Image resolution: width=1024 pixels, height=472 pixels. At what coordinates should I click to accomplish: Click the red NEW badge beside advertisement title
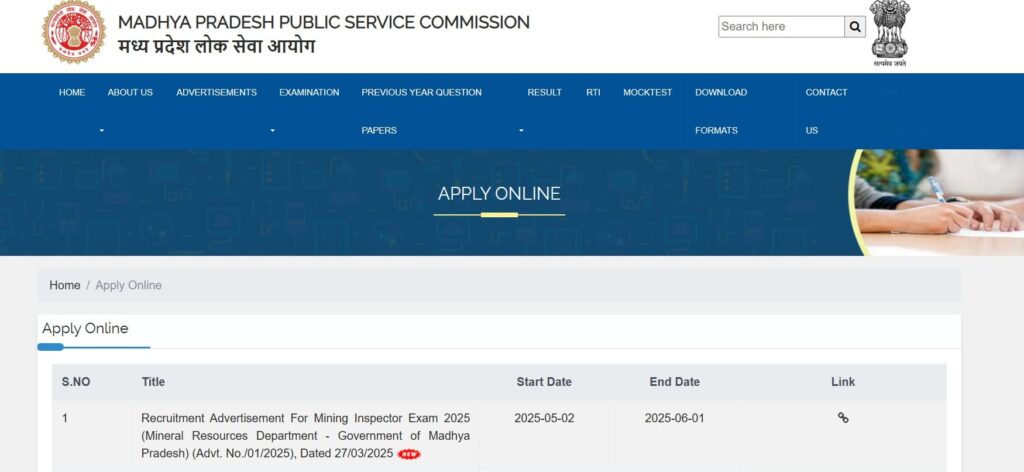point(409,454)
